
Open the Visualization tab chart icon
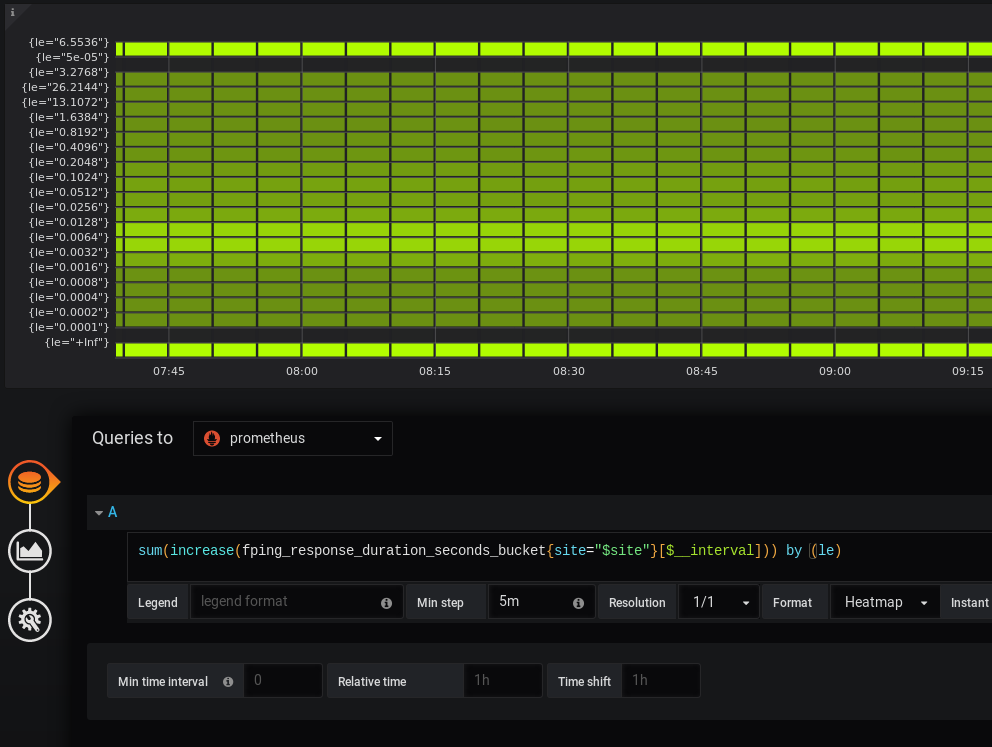(30, 551)
